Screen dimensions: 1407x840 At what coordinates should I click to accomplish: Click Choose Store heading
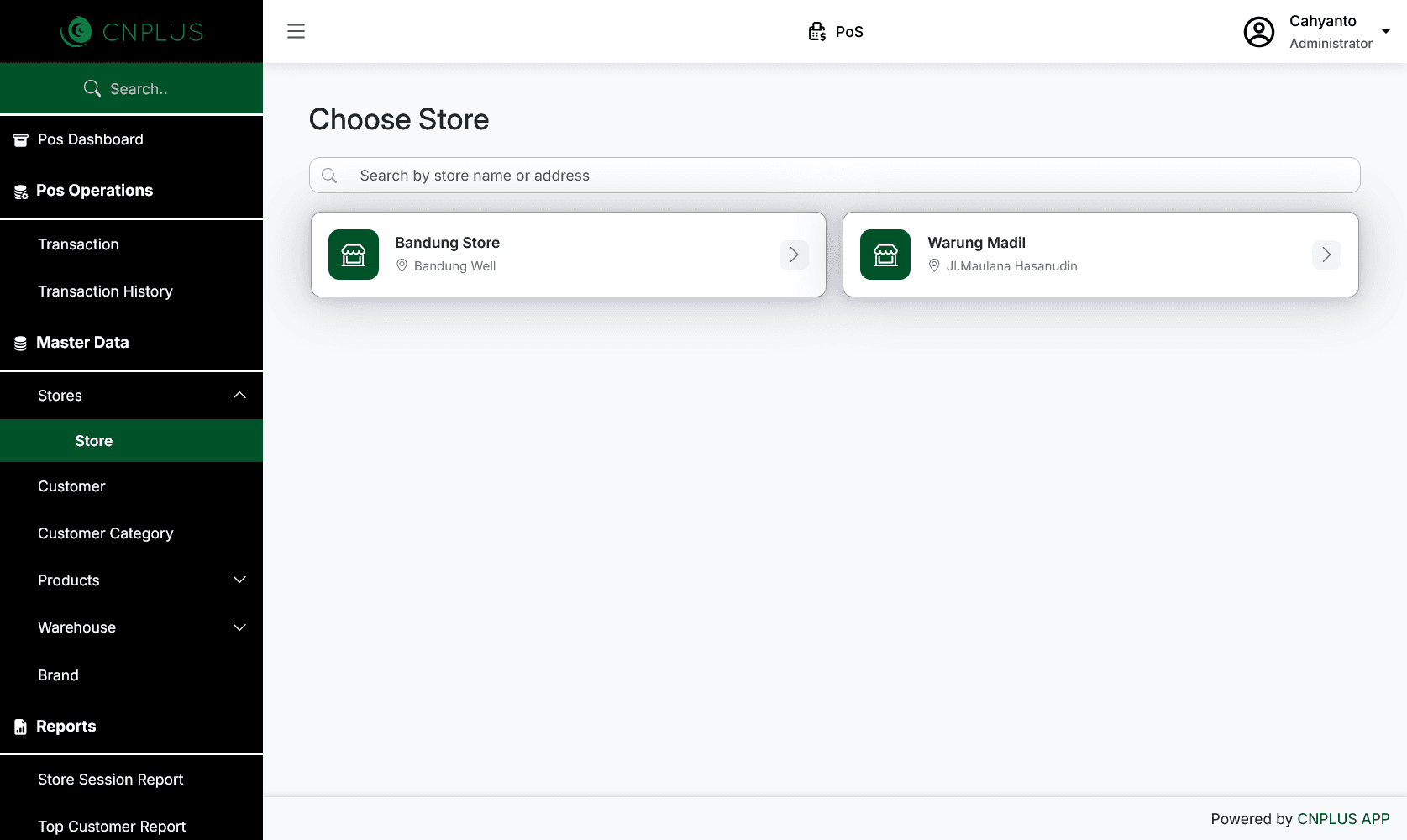point(399,119)
